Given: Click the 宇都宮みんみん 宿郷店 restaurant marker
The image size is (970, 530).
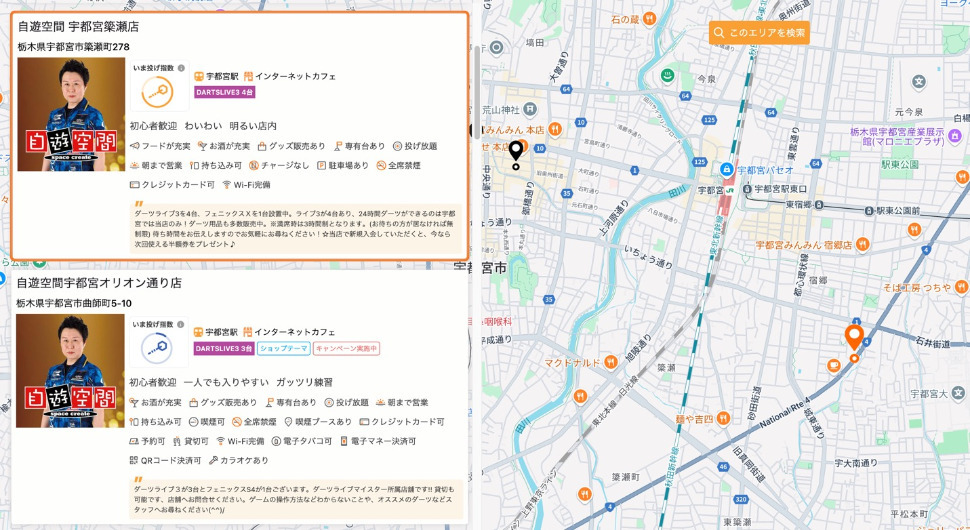Looking at the screenshot, I should click(862, 244).
